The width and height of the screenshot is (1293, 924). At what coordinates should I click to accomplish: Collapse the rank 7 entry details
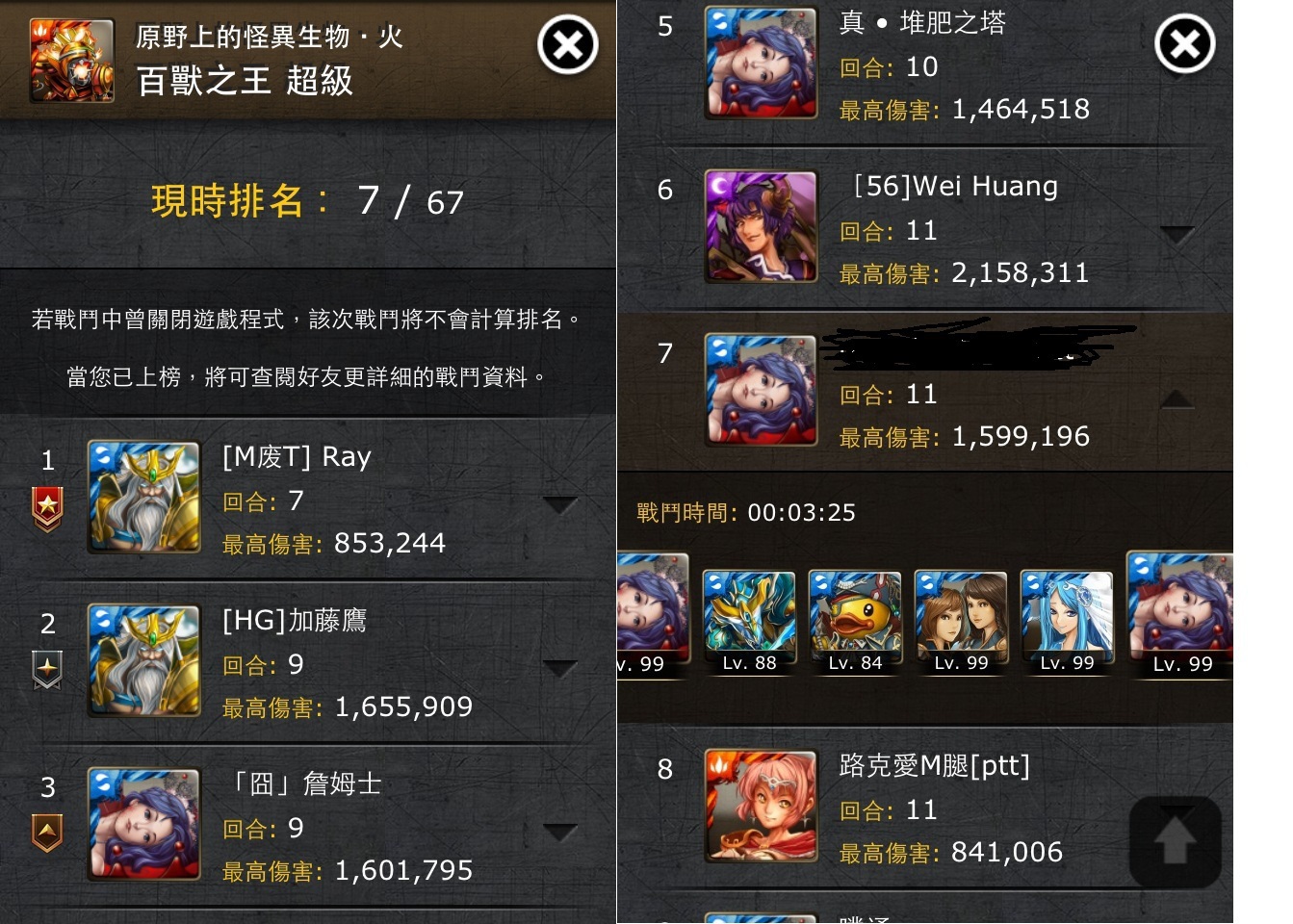[1177, 398]
